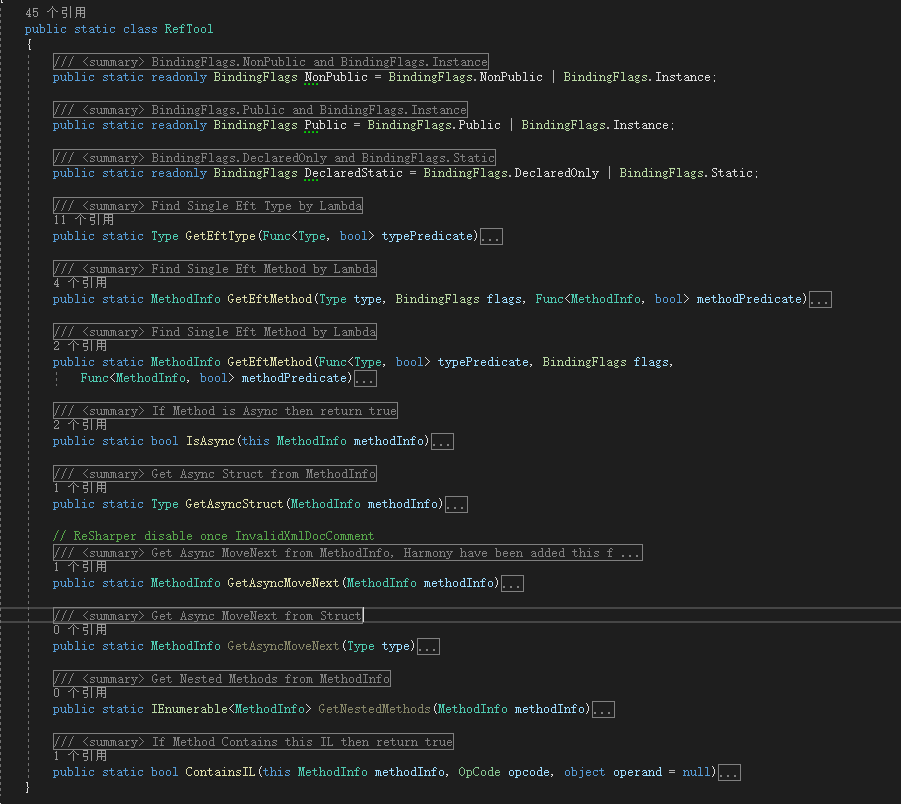
Task: Expand collapsed body of ContainsIL method
Action: click(729, 773)
